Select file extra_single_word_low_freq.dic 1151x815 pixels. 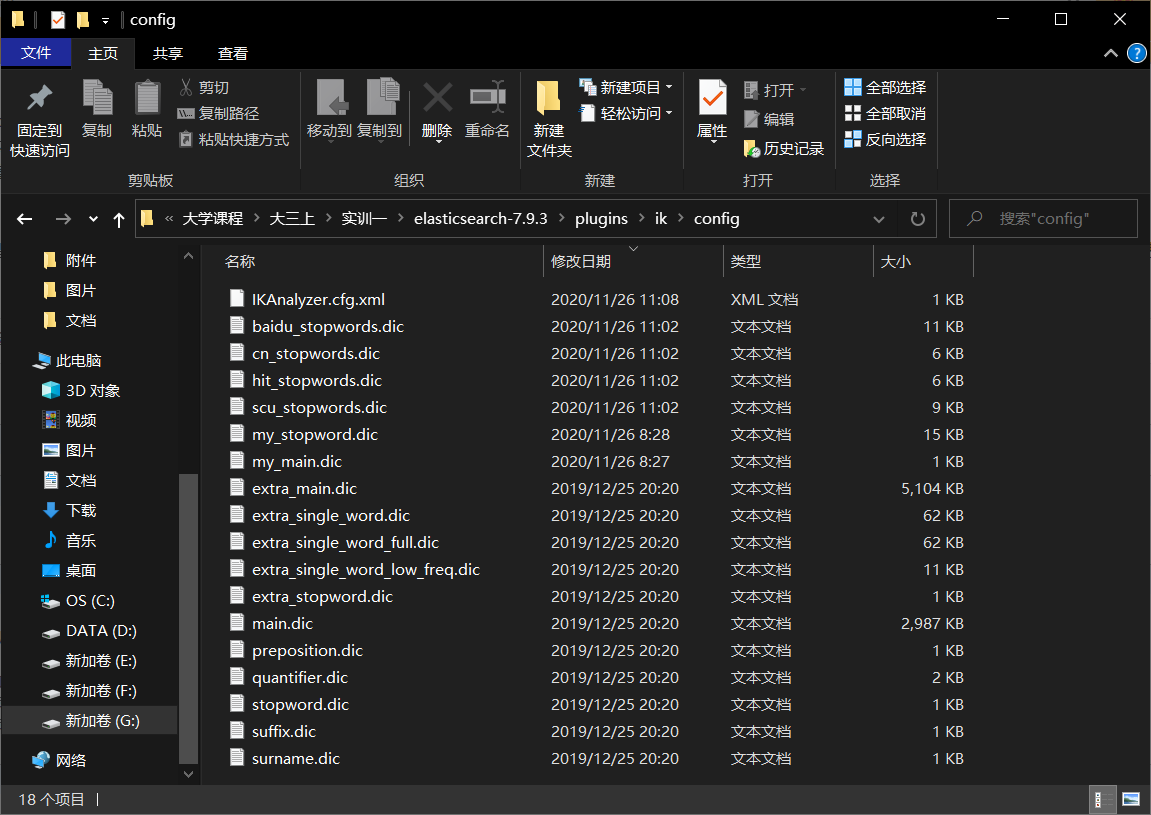pos(366,570)
